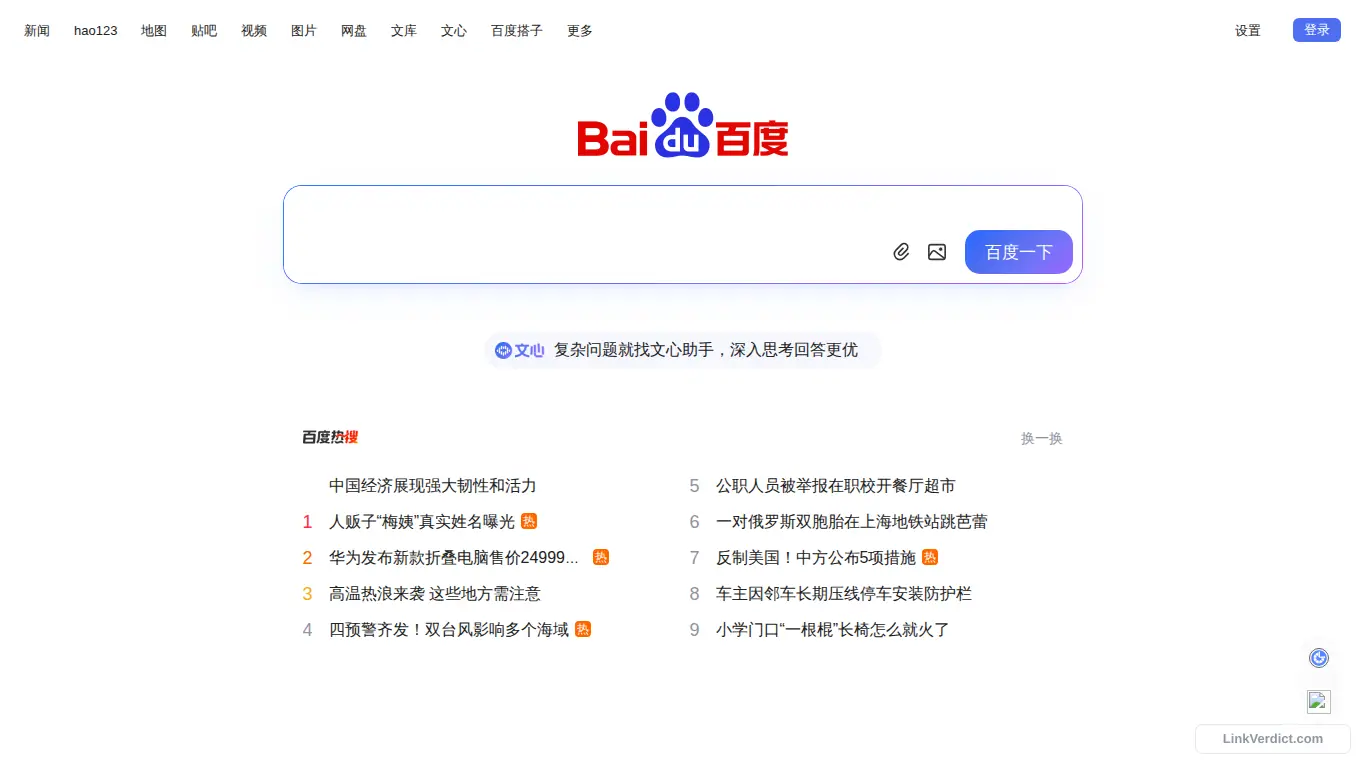Open 车主因邻车长期压线 hot search
1365x768 pixels.
point(844,594)
